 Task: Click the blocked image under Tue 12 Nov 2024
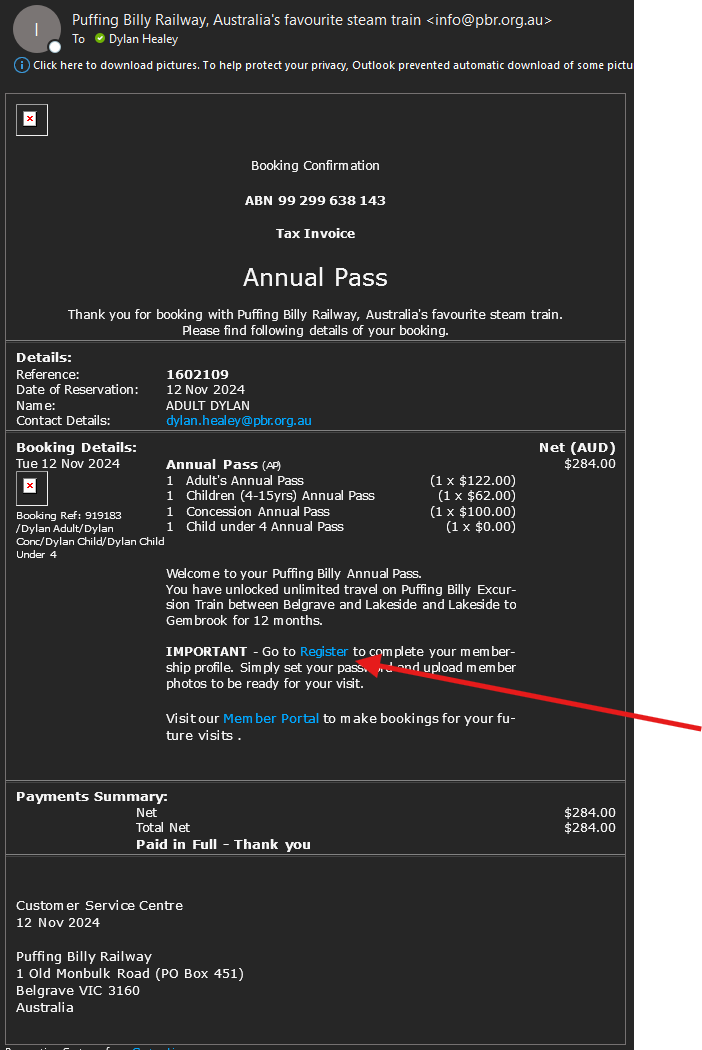[31, 487]
